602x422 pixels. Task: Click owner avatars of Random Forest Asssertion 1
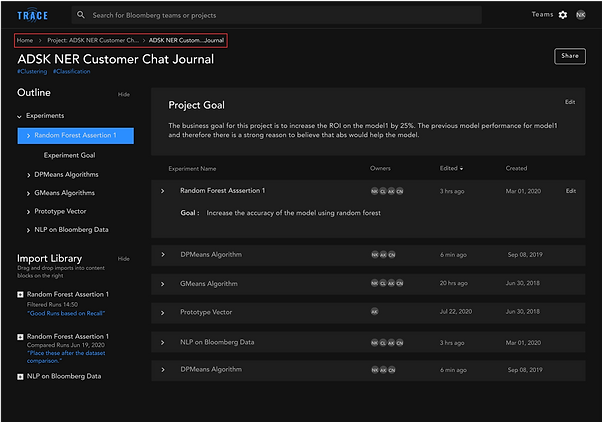pos(387,191)
